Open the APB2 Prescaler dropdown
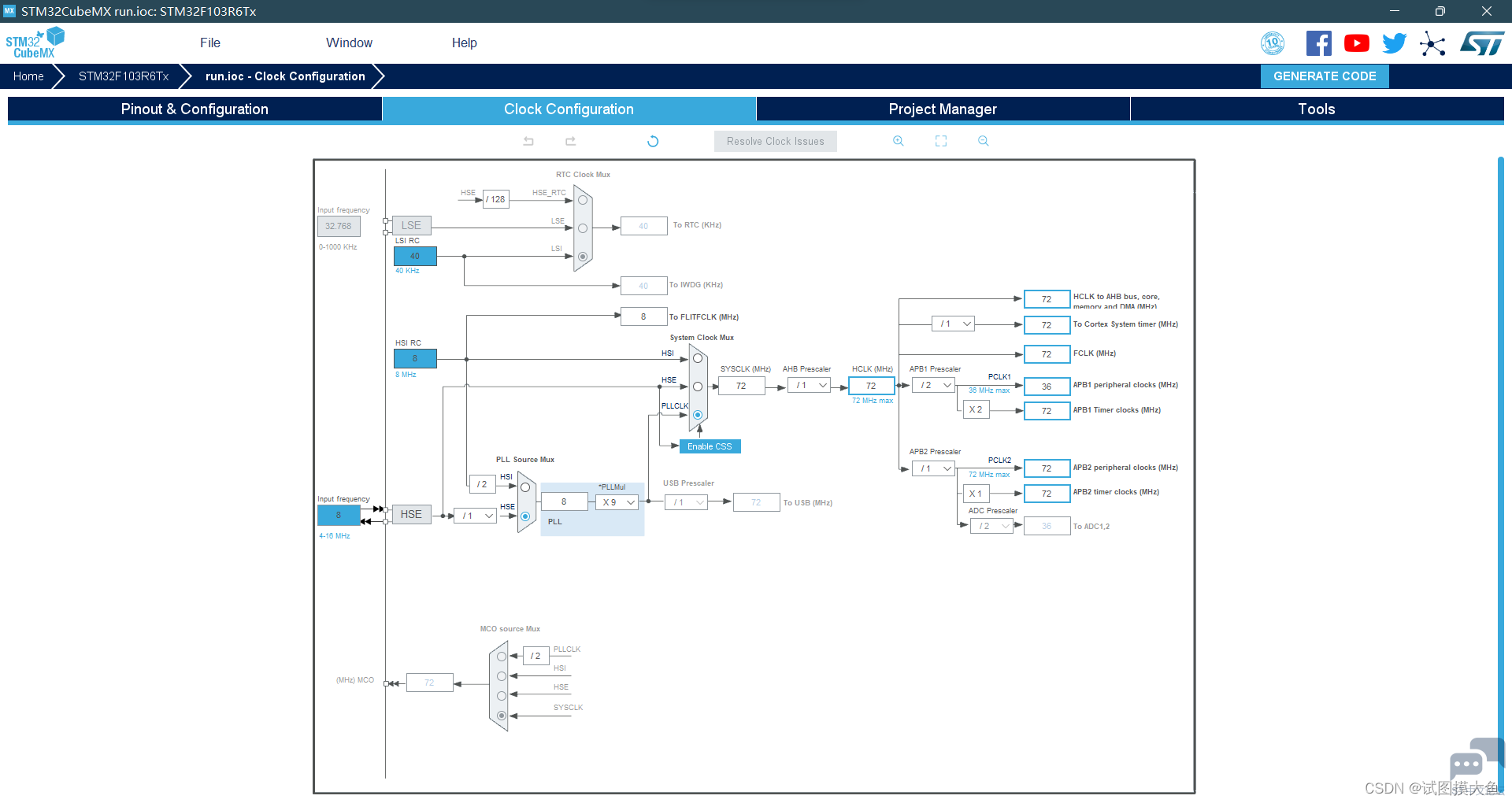Viewport: 1512px width, 803px height. [933, 468]
